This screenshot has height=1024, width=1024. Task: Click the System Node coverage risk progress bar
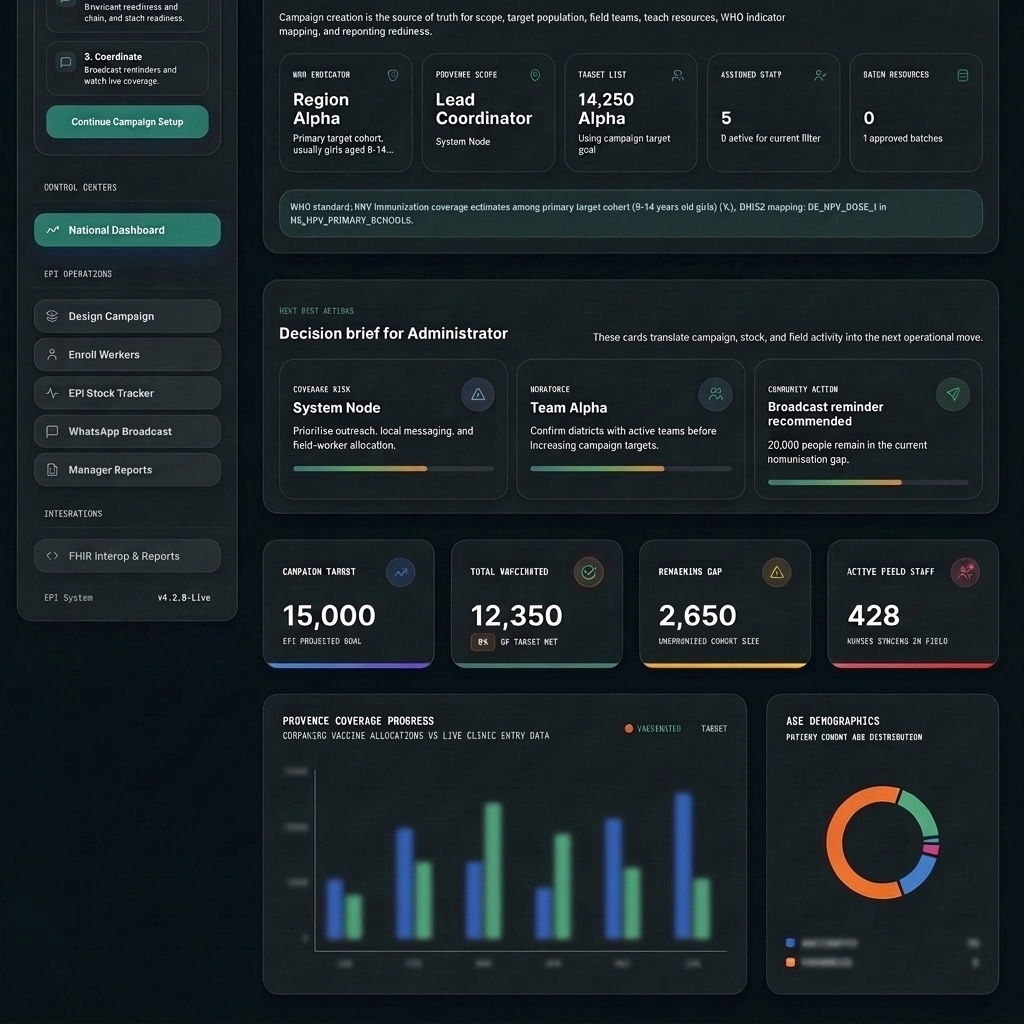(393, 469)
